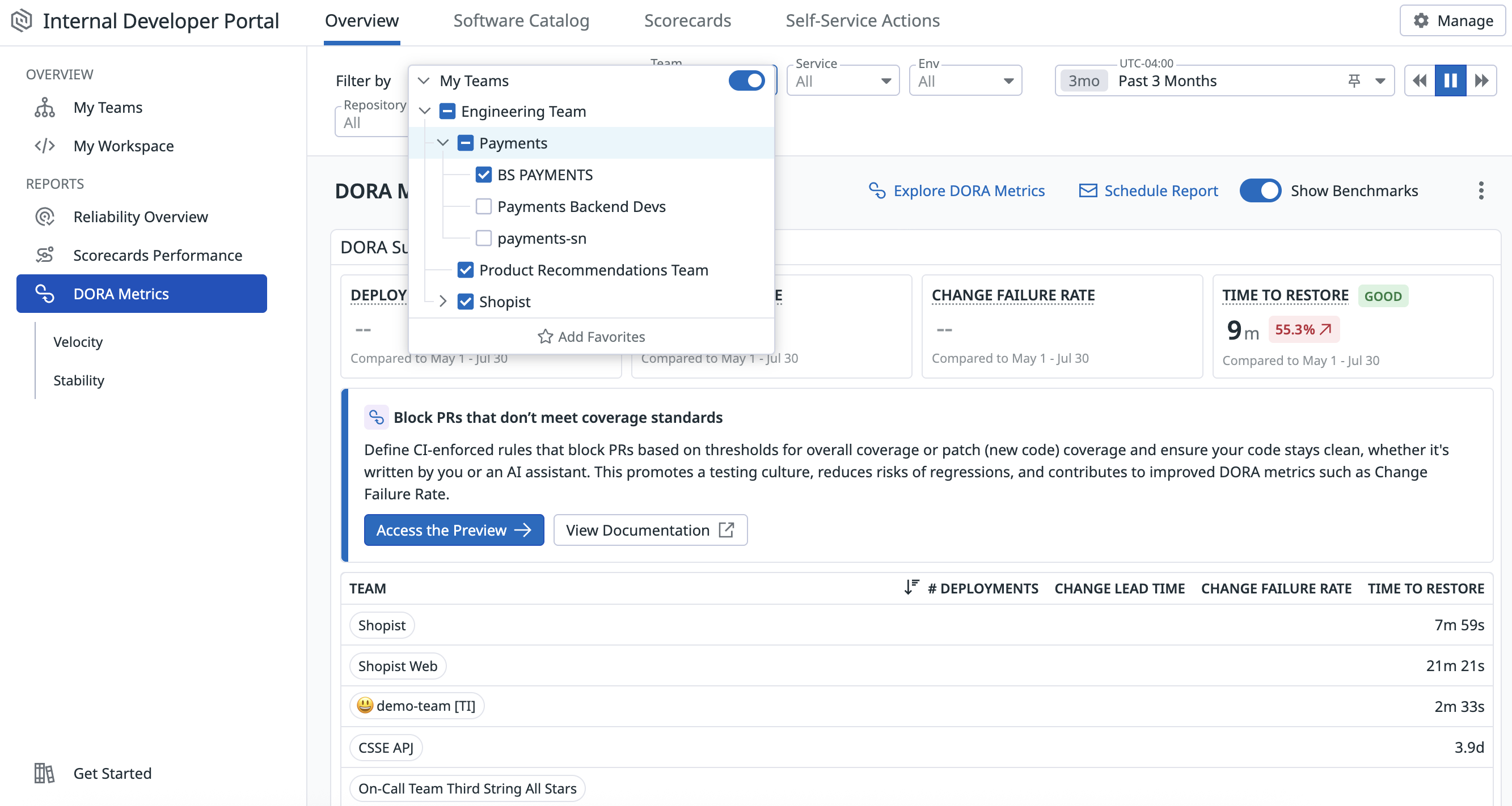
Task: Check the Payments Backend Devs checkbox
Action: coord(484,206)
